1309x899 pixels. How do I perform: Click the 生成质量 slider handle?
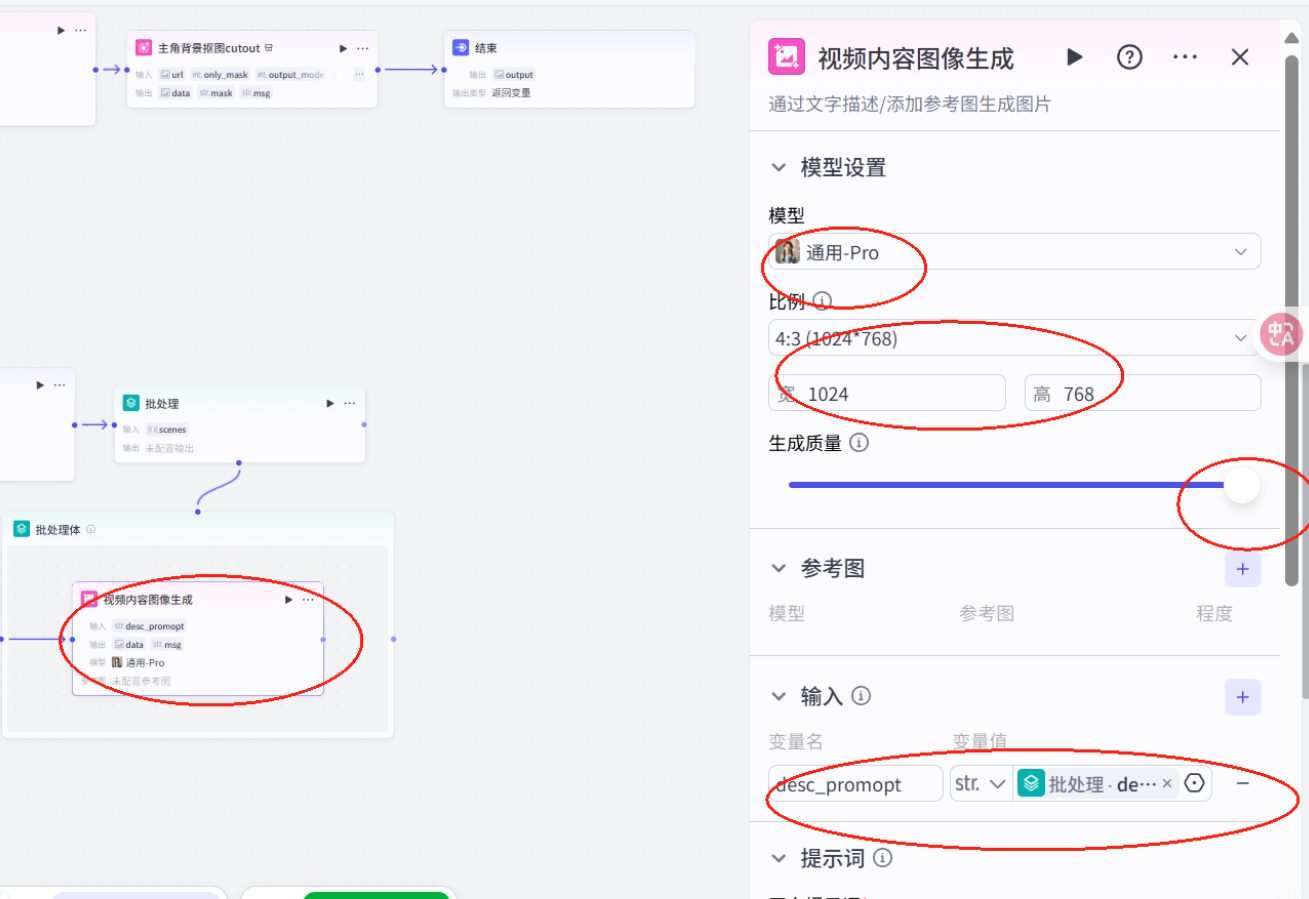1241,485
